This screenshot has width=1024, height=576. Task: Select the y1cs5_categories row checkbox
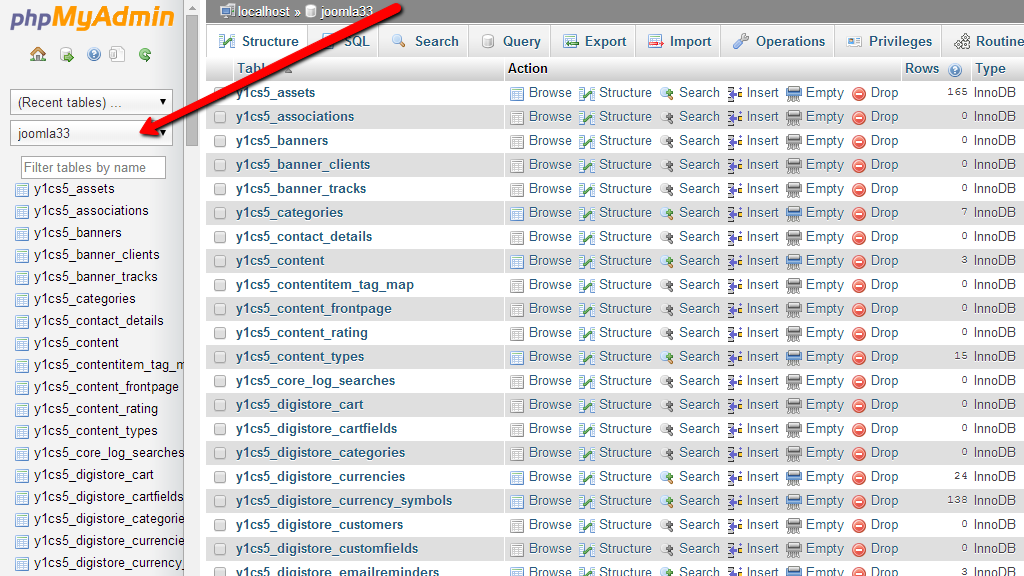[220, 213]
